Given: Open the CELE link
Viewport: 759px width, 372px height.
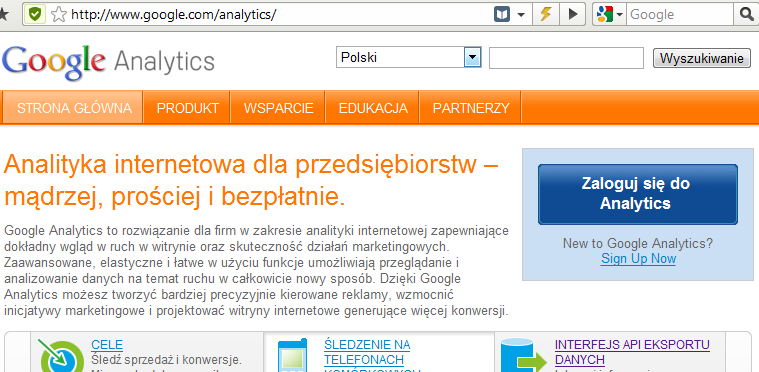Looking at the screenshot, I should point(107,345).
